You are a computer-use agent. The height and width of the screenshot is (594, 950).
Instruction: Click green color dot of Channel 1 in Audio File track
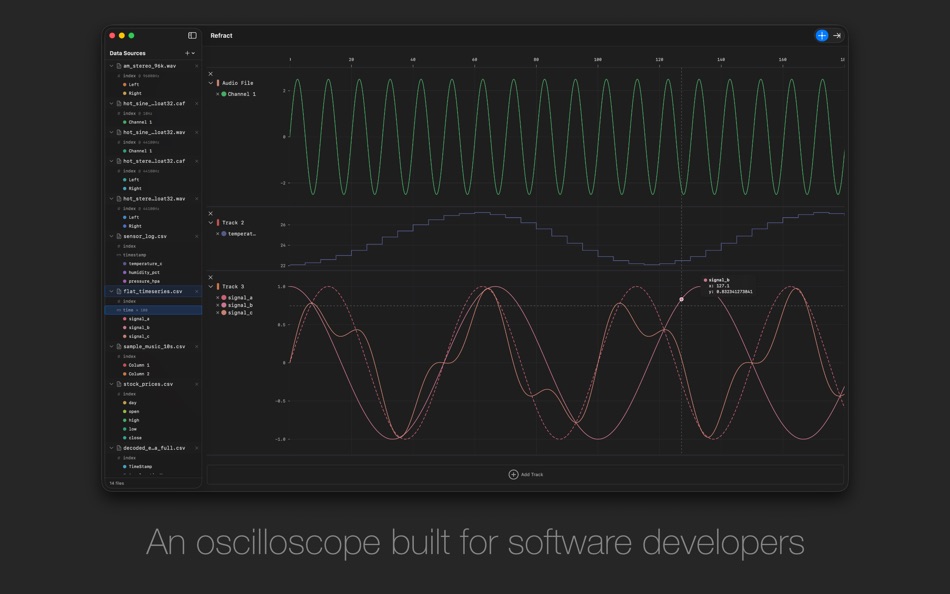pyautogui.click(x=224, y=94)
